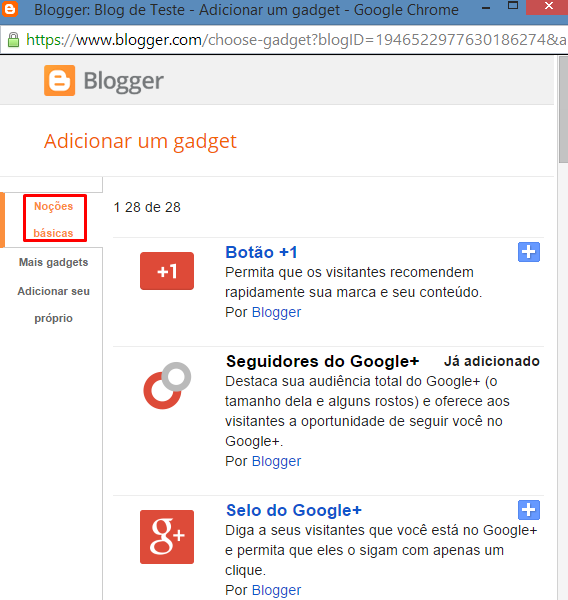Click the red g+ badge thumbnail
The image size is (568, 600).
167,537
